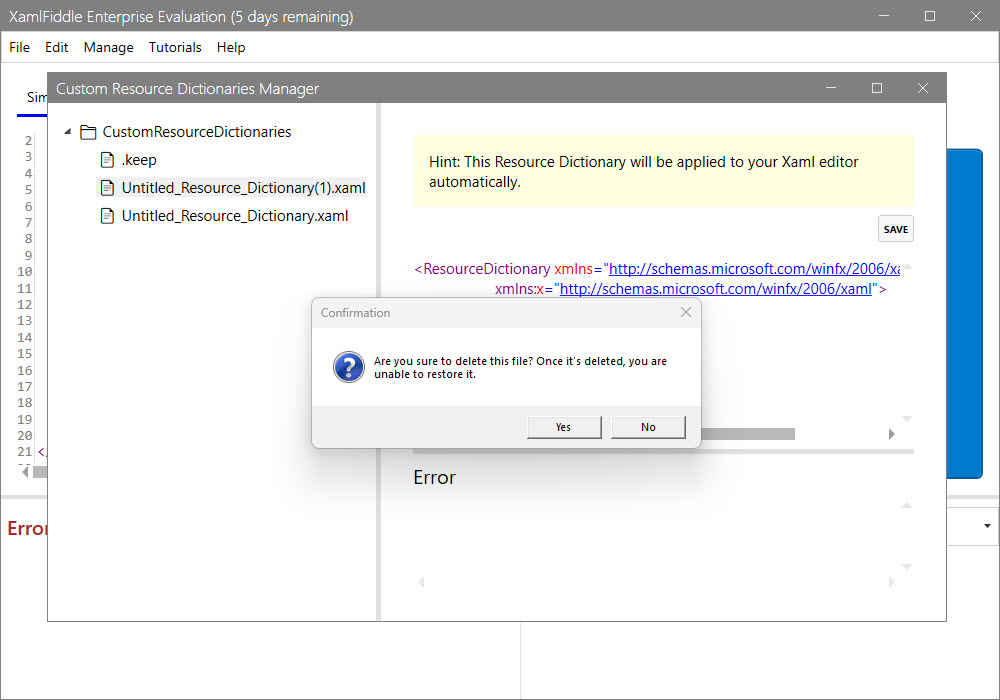Open the File menu
Screen dimensions: 1000x700
pyautogui.click(x=19, y=47)
